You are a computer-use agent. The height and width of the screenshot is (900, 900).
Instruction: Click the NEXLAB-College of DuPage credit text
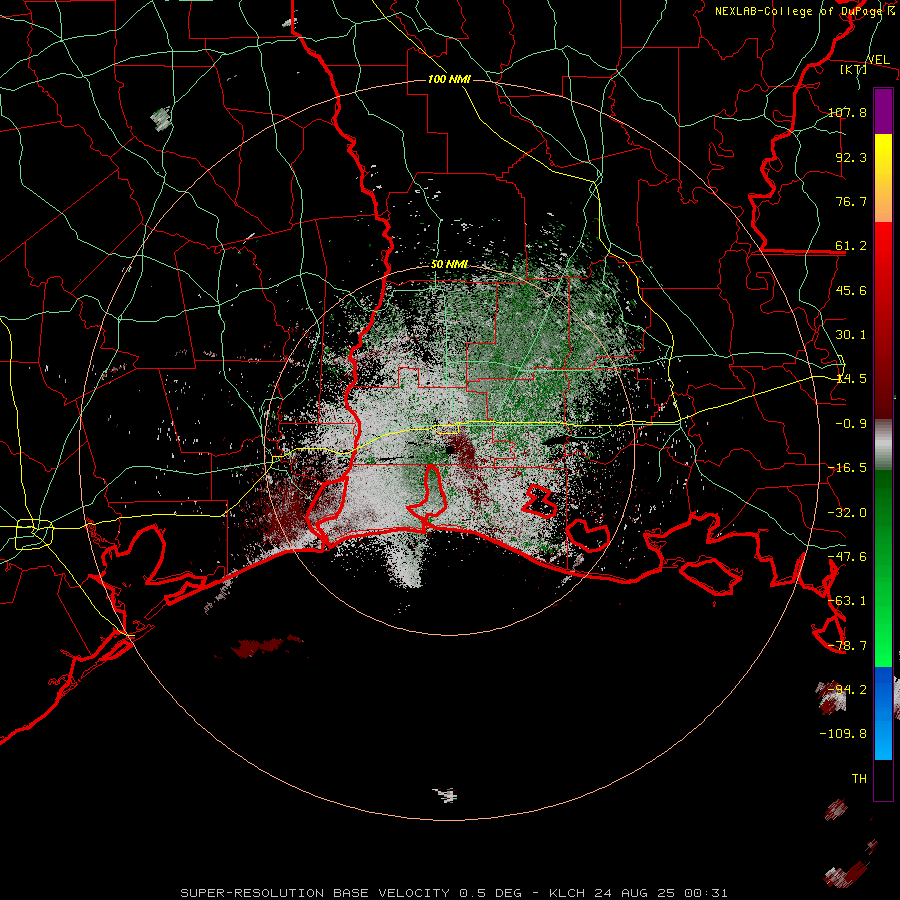coord(805,11)
